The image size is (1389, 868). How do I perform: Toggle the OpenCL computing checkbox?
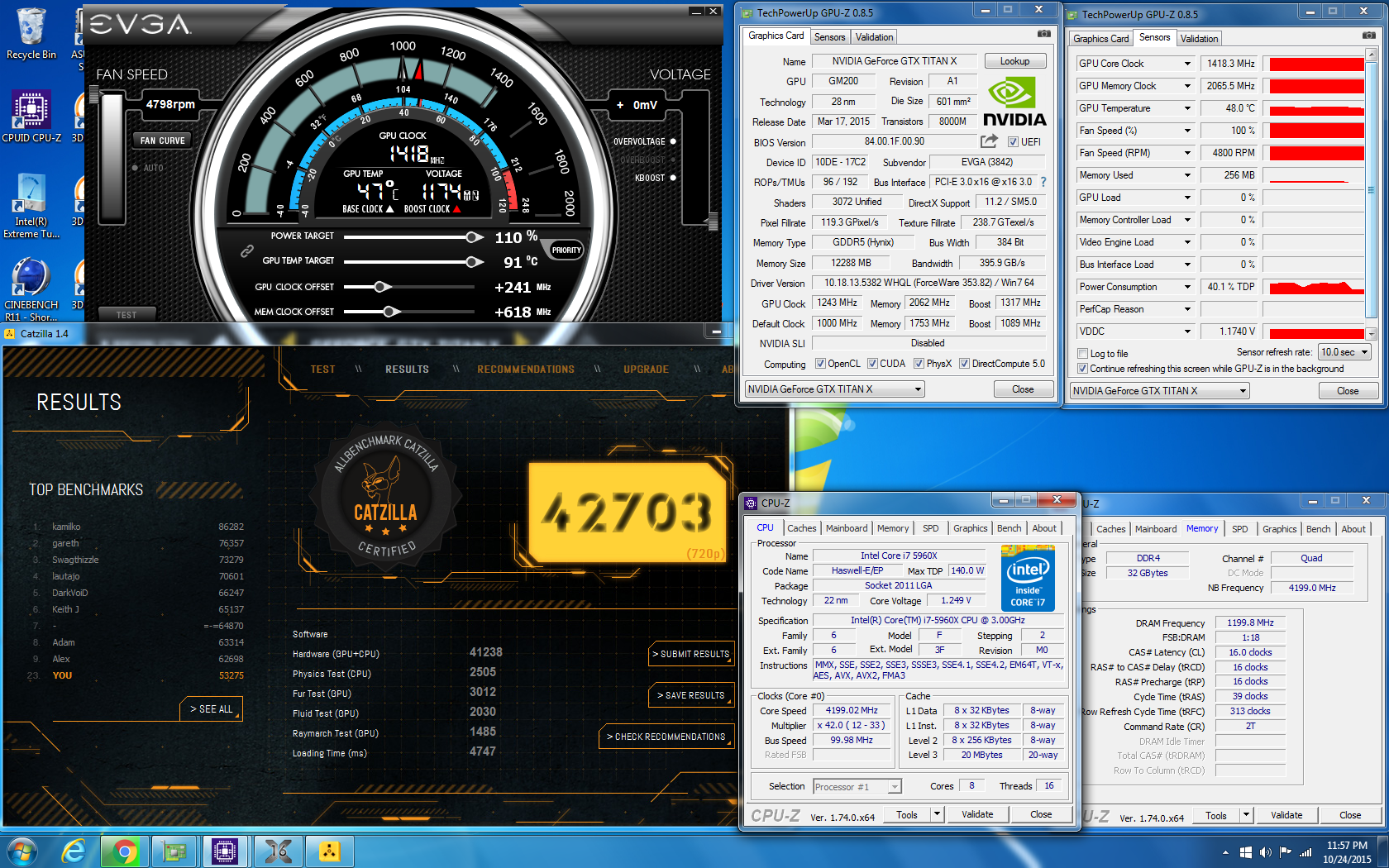pos(820,364)
